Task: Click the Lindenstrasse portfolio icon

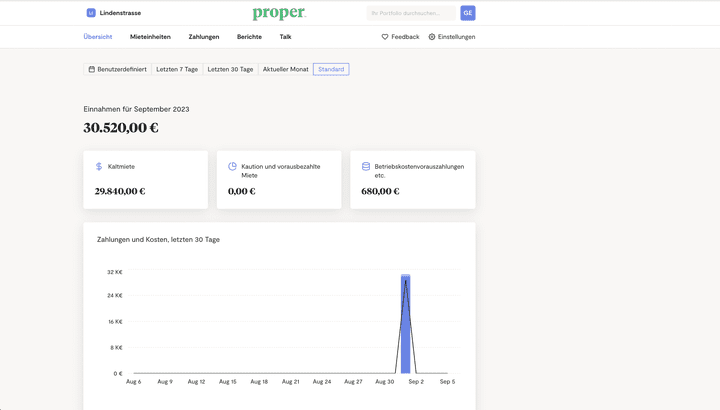Action: [x=91, y=13]
